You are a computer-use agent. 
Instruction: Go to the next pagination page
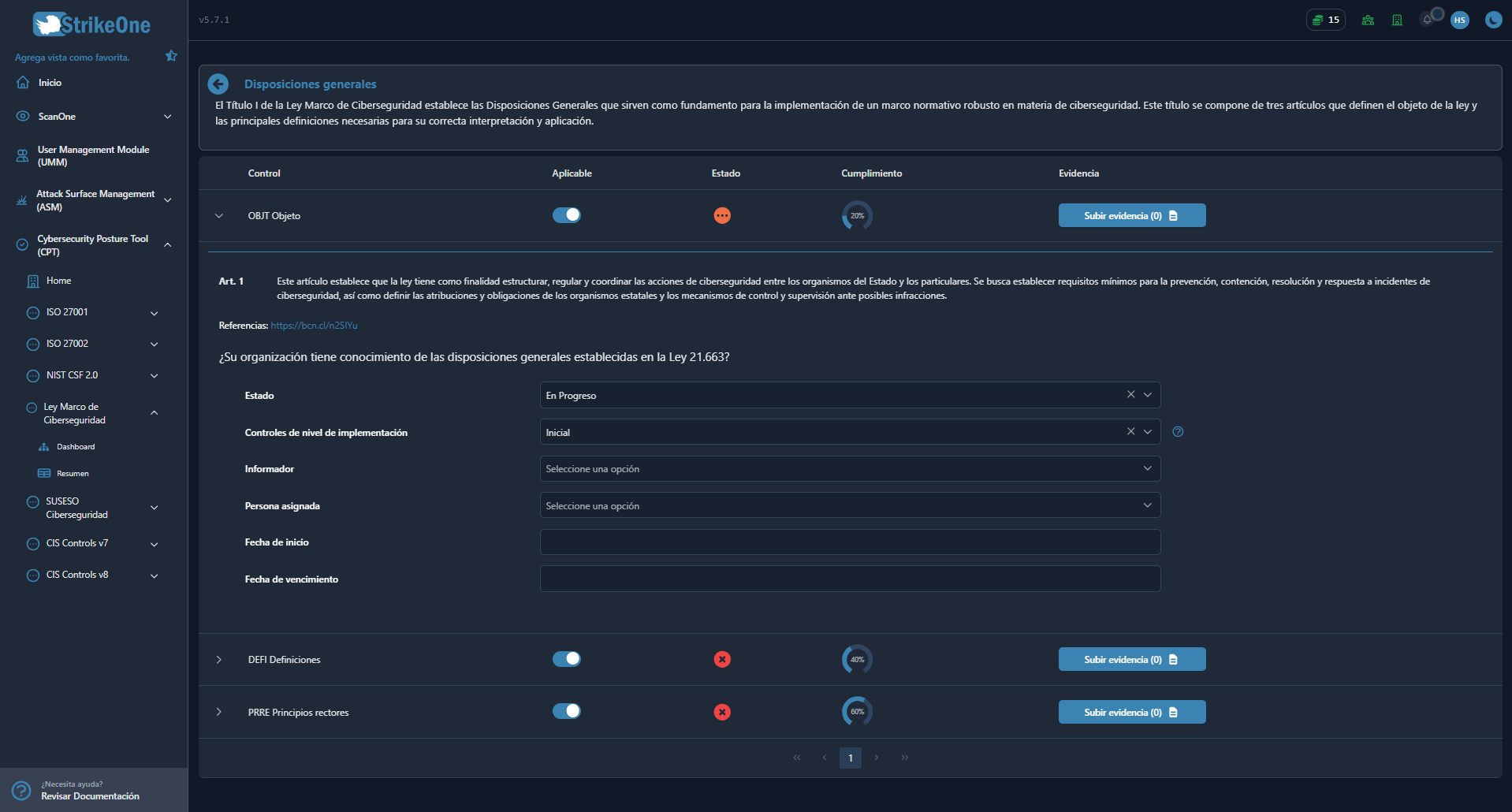876,758
